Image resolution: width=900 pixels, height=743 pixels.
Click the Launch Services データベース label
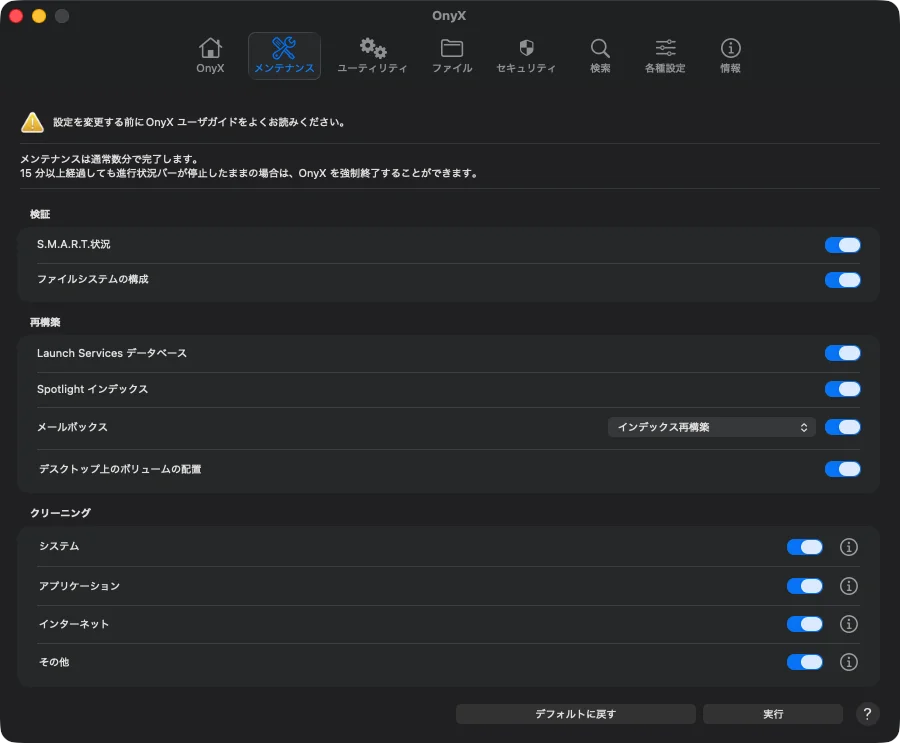pyautogui.click(x=112, y=353)
